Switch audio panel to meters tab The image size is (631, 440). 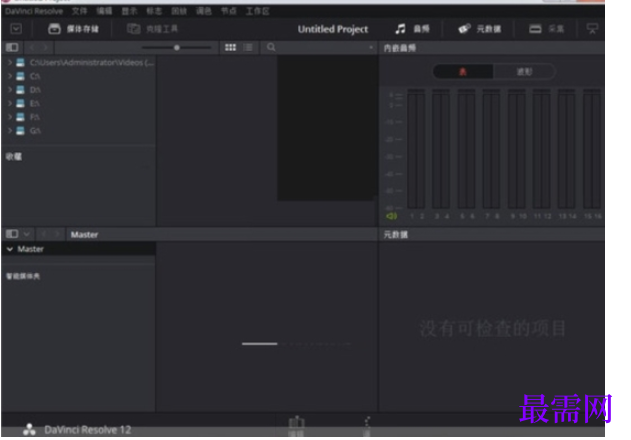[x=463, y=72]
